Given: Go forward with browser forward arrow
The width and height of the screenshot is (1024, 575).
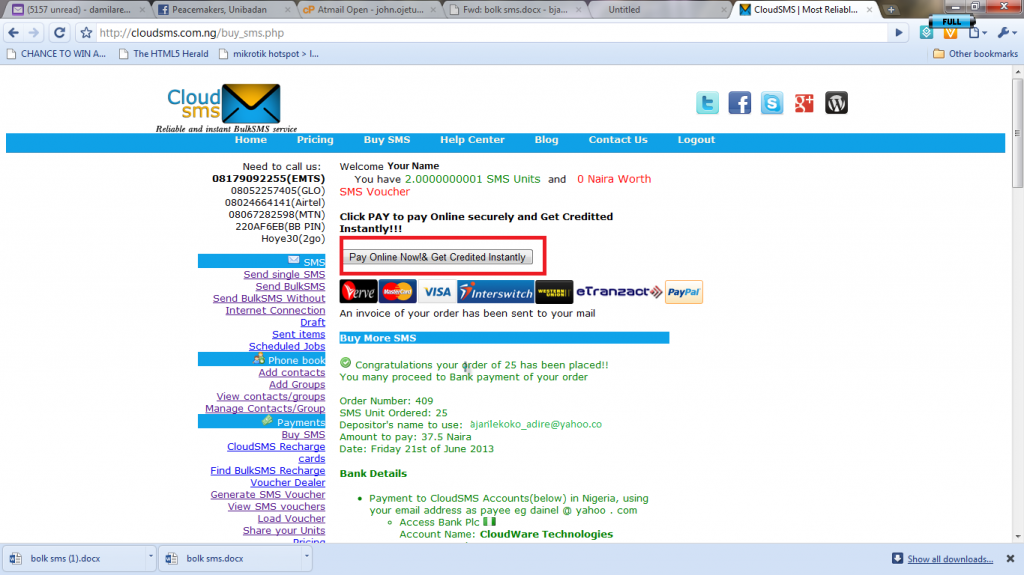Looking at the screenshot, I should tap(34, 33).
